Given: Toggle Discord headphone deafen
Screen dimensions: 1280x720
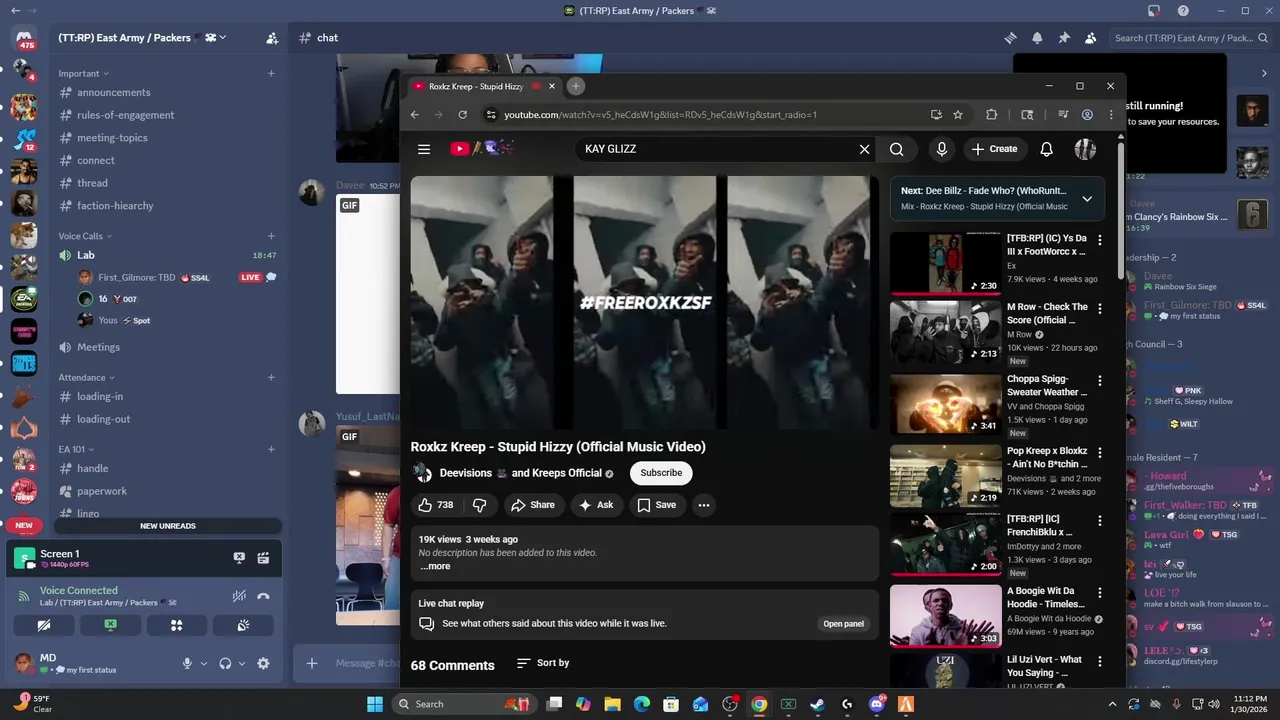Looking at the screenshot, I should click(x=225, y=663).
